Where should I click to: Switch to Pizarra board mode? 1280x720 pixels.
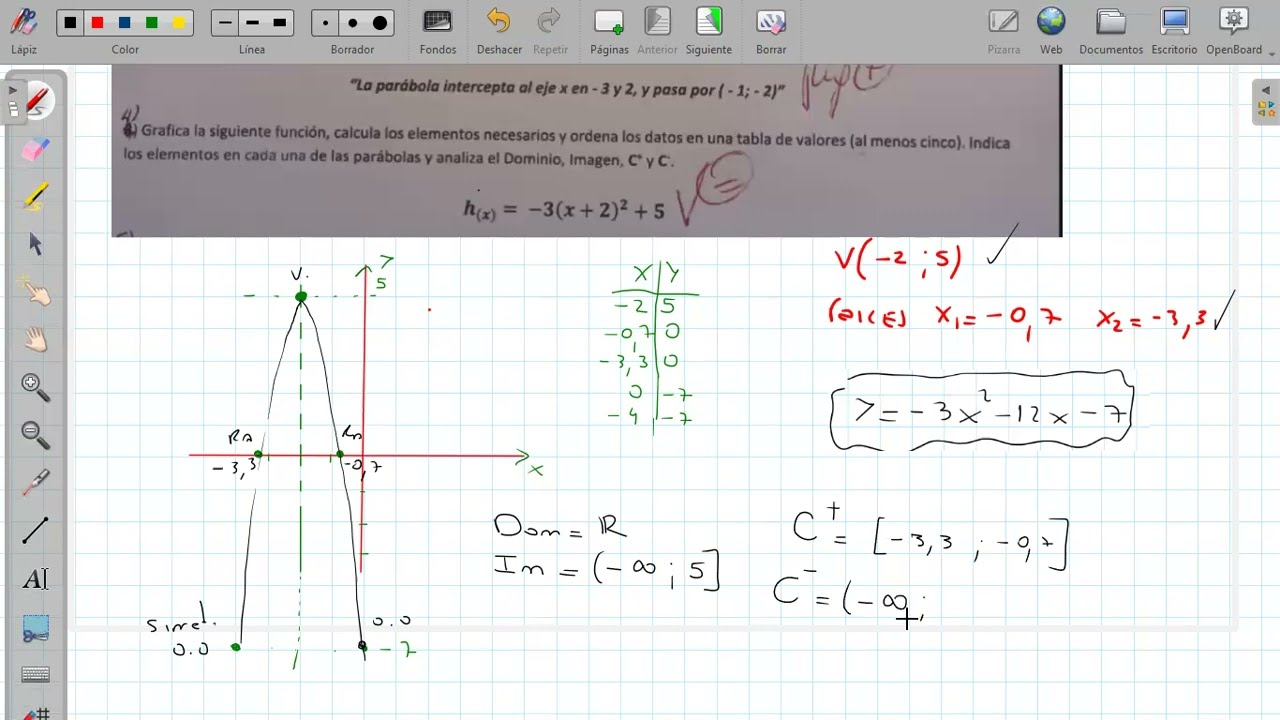tap(1003, 29)
